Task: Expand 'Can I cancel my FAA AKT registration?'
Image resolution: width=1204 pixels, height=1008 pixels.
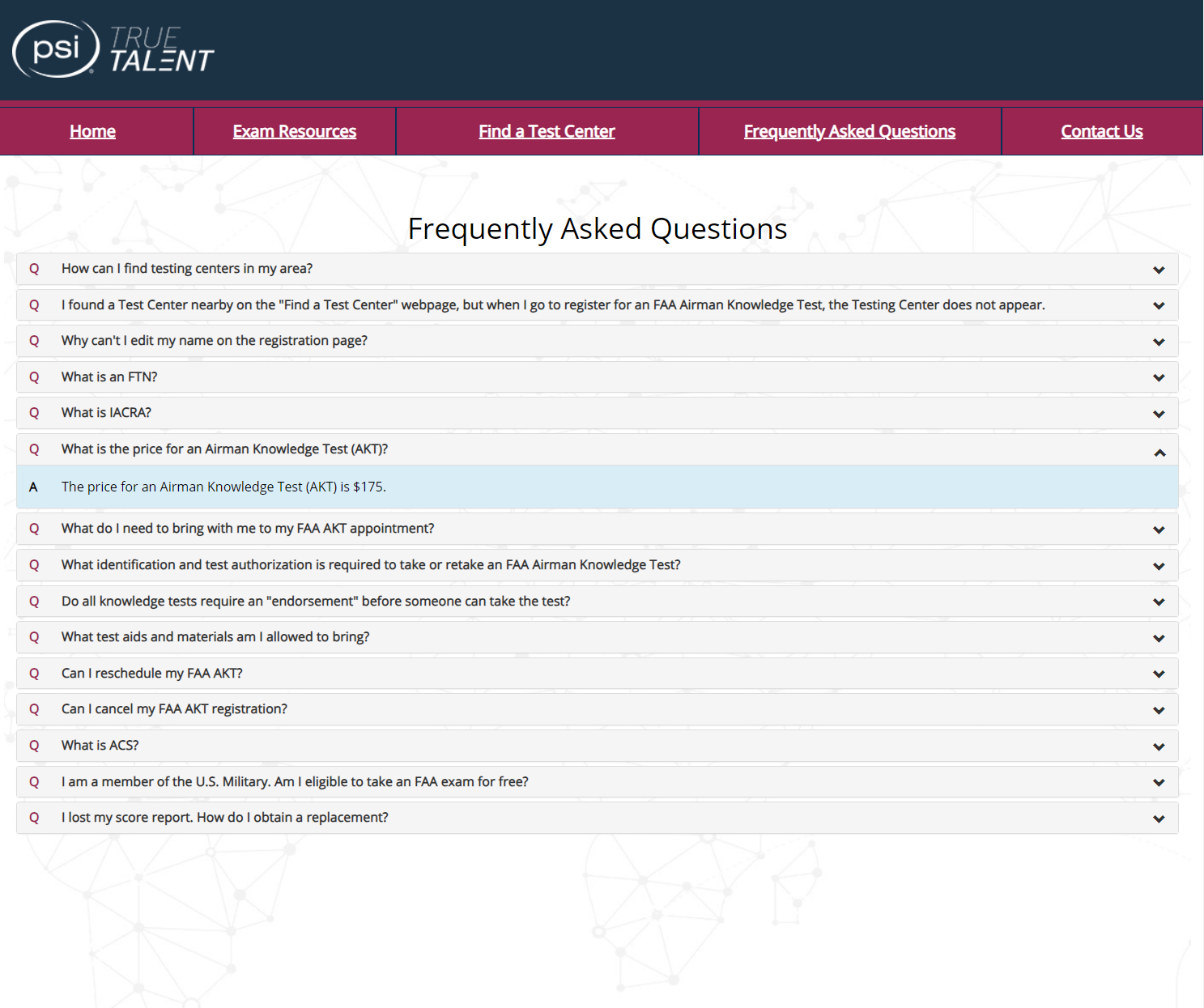Action: pyautogui.click(x=598, y=709)
